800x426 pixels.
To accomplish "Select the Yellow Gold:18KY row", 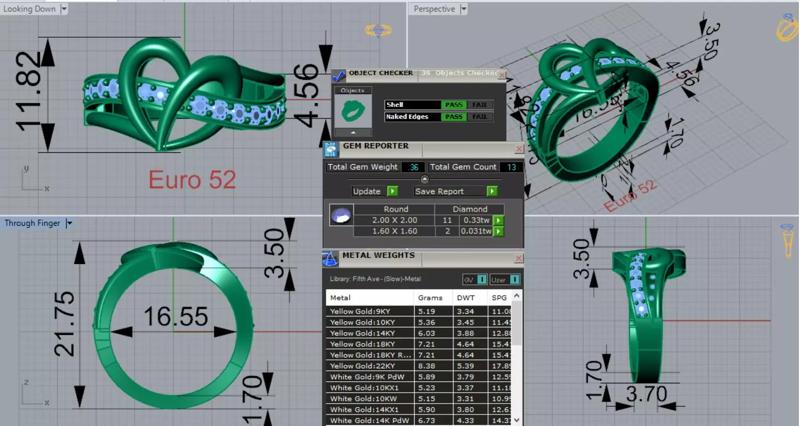I will (x=419, y=344).
